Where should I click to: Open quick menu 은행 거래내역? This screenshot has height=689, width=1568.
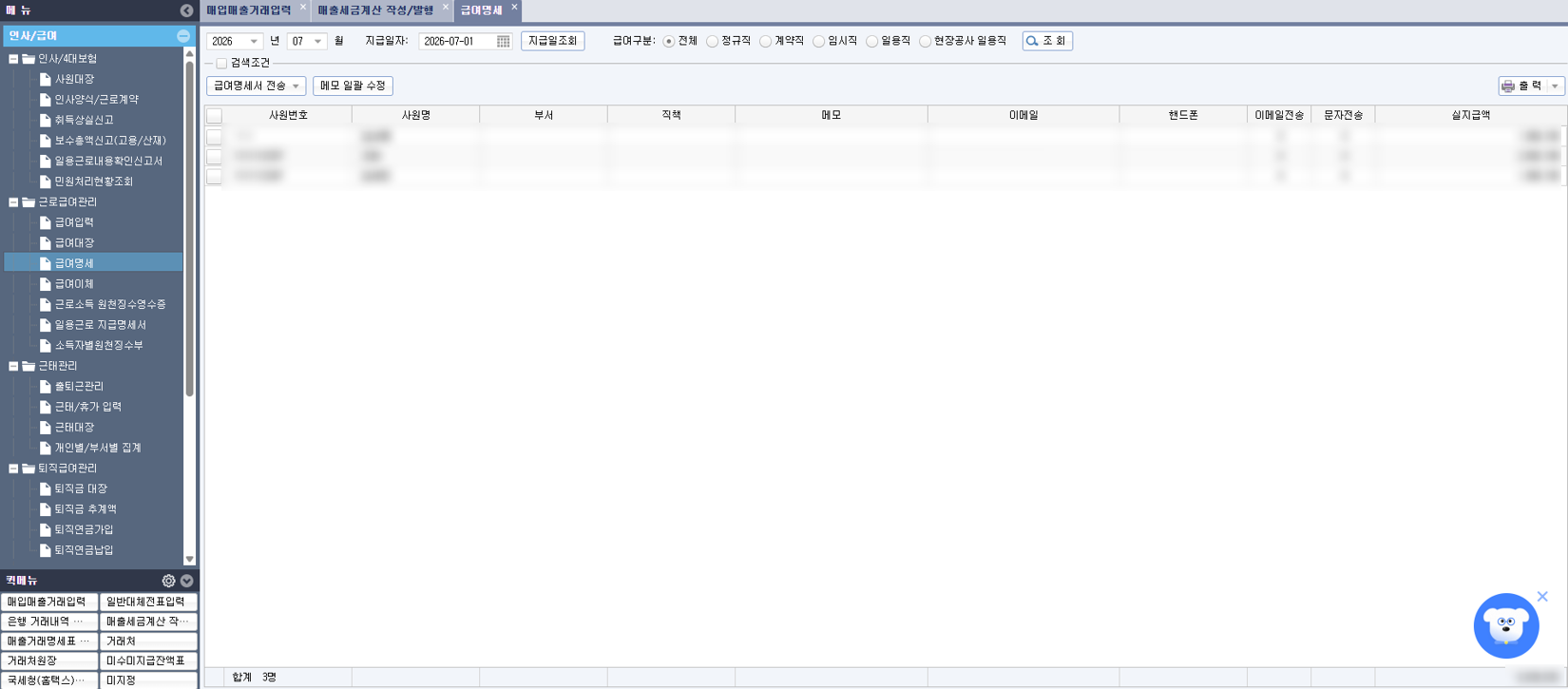pos(49,622)
